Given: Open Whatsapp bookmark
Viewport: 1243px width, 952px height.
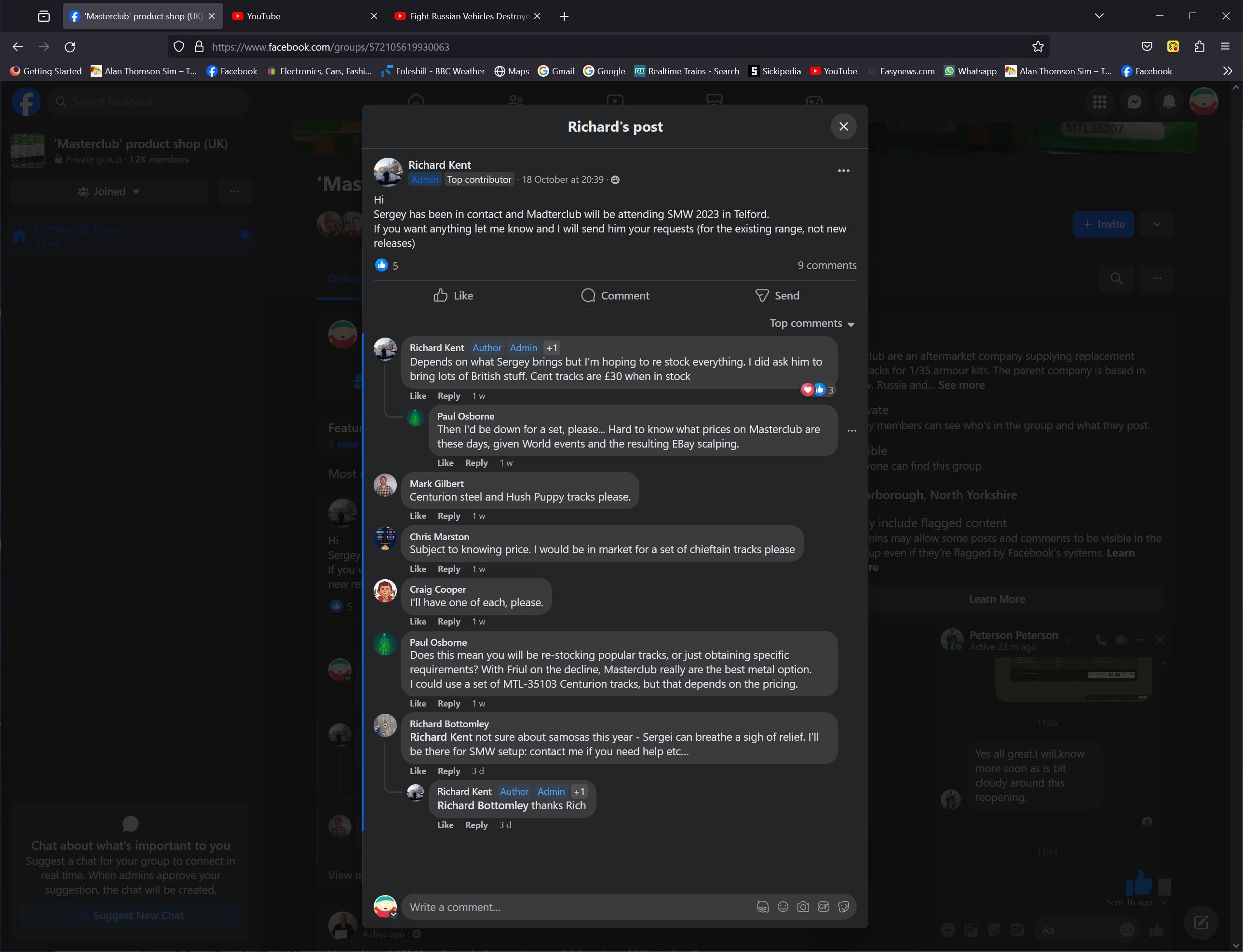Looking at the screenshot, I should (970, 71).
